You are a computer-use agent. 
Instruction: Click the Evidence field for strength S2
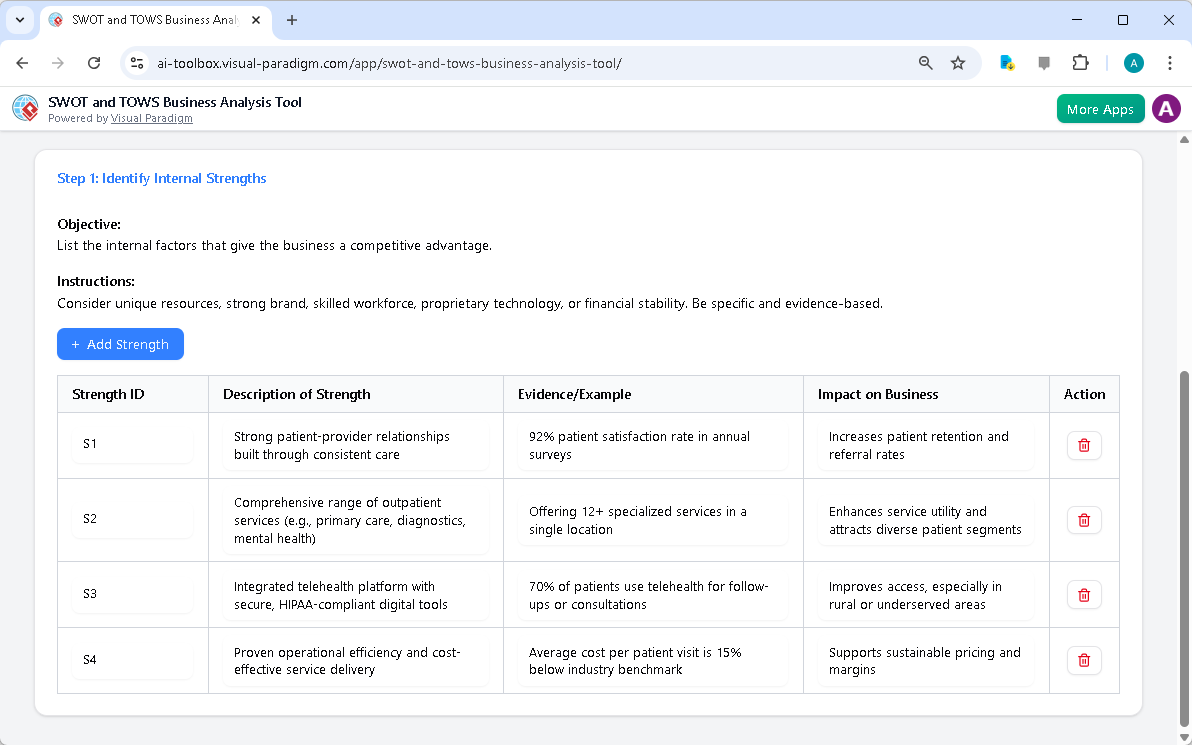[x=650, y=519]
